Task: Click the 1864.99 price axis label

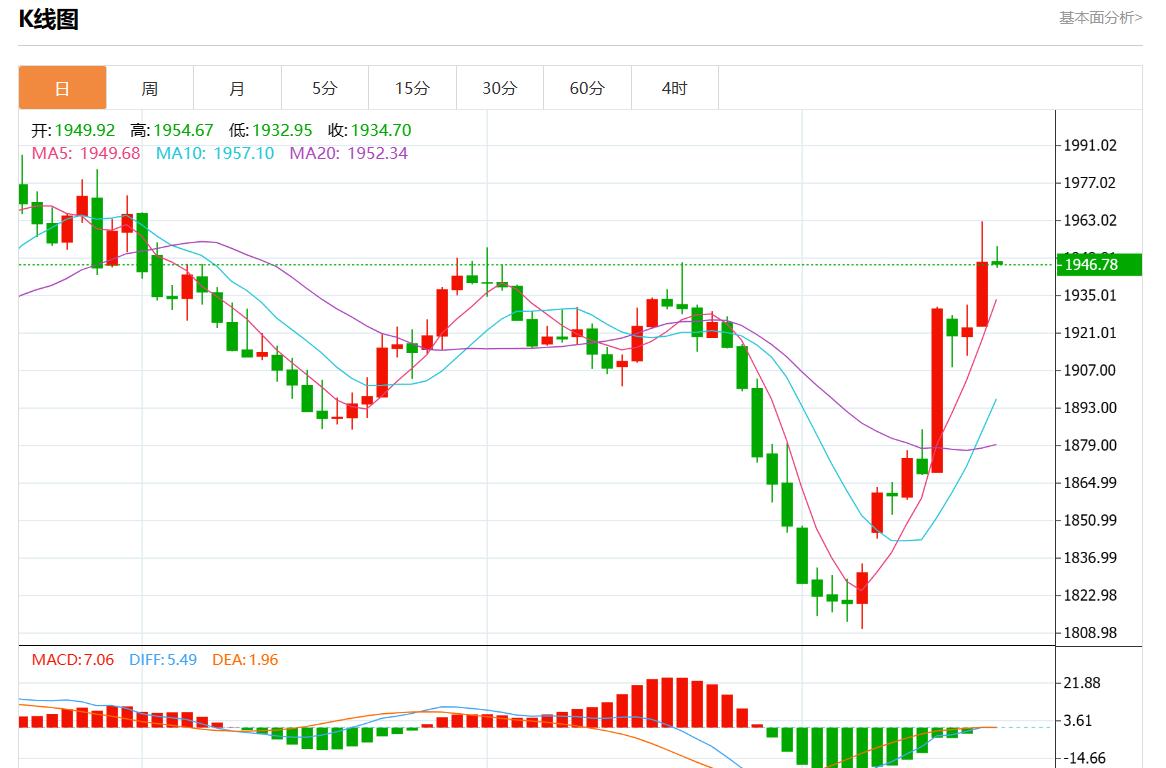Action: click(x=1090, y=483)
